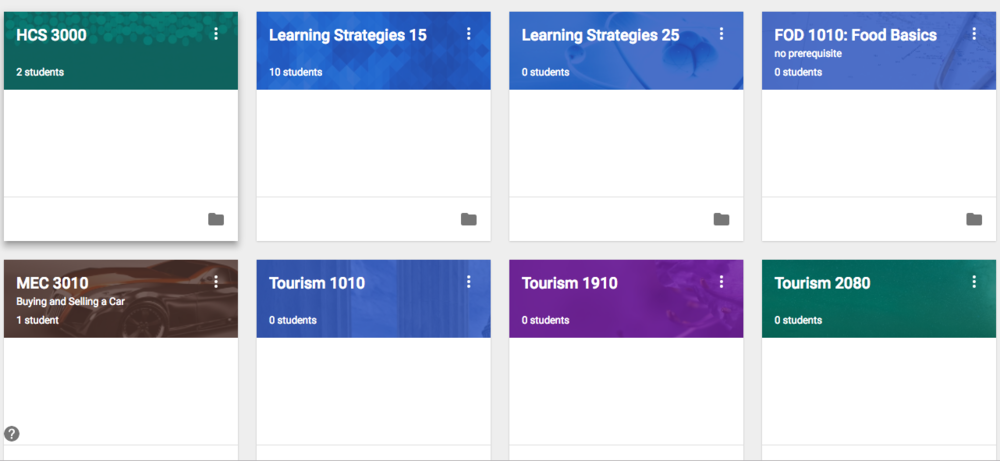Open more options for Learning Strategies 25
The height and width of the screenshot is (461, 1000).
pyautogui.click(x=721, y=34)
